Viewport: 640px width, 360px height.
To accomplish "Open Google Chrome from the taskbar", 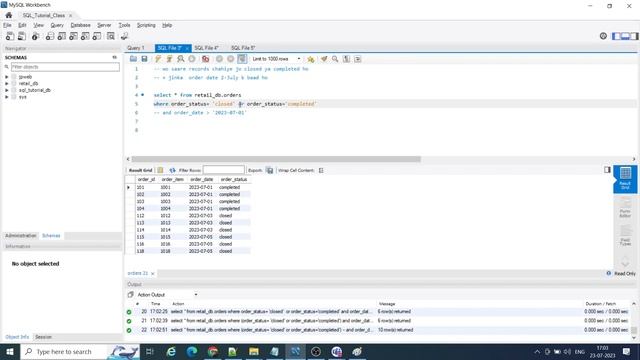I will [x=213, y=351].
